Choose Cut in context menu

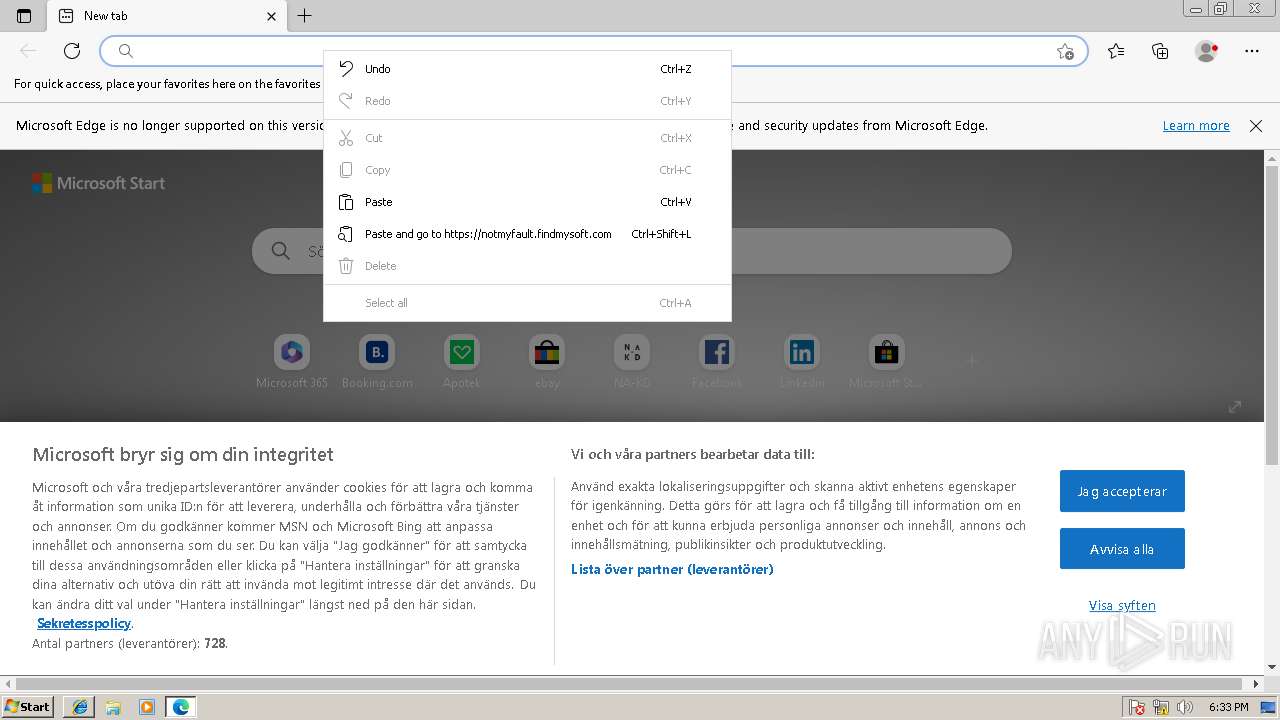pyautogui.click(x=527, y=138)
